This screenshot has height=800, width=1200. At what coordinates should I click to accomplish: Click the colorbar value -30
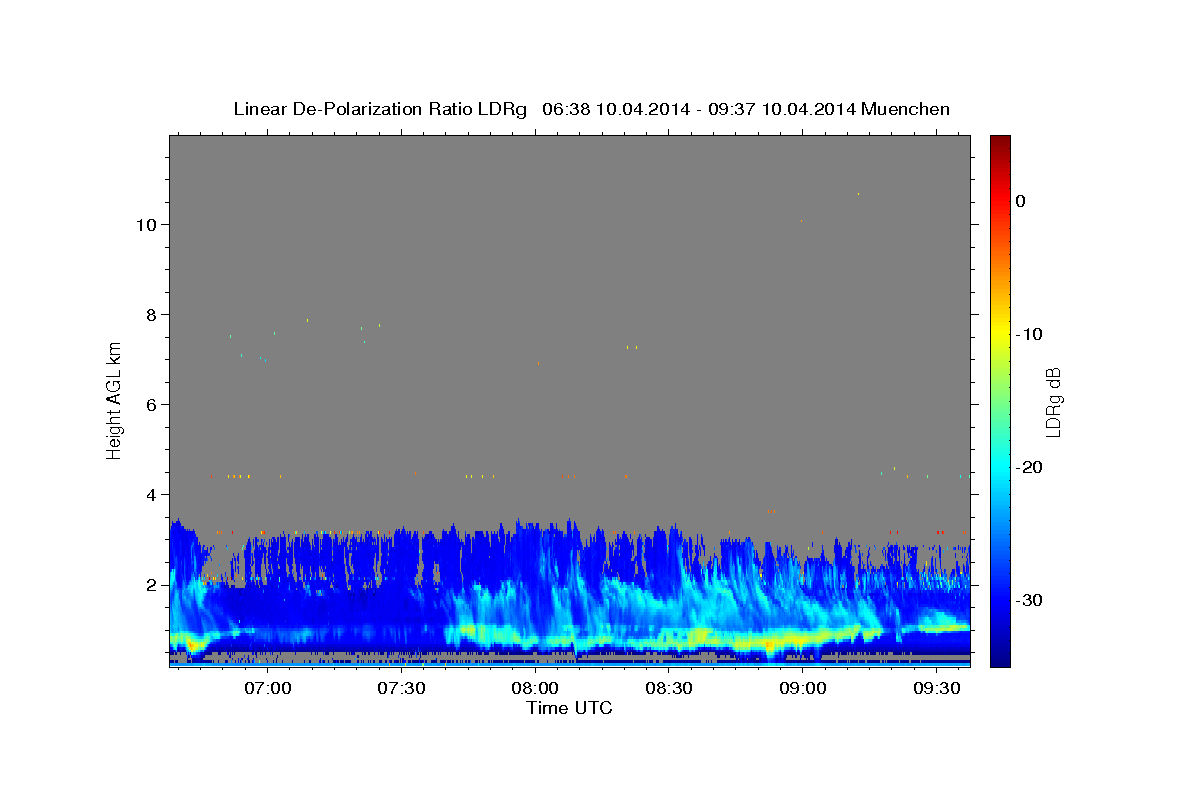(1030, 600)
